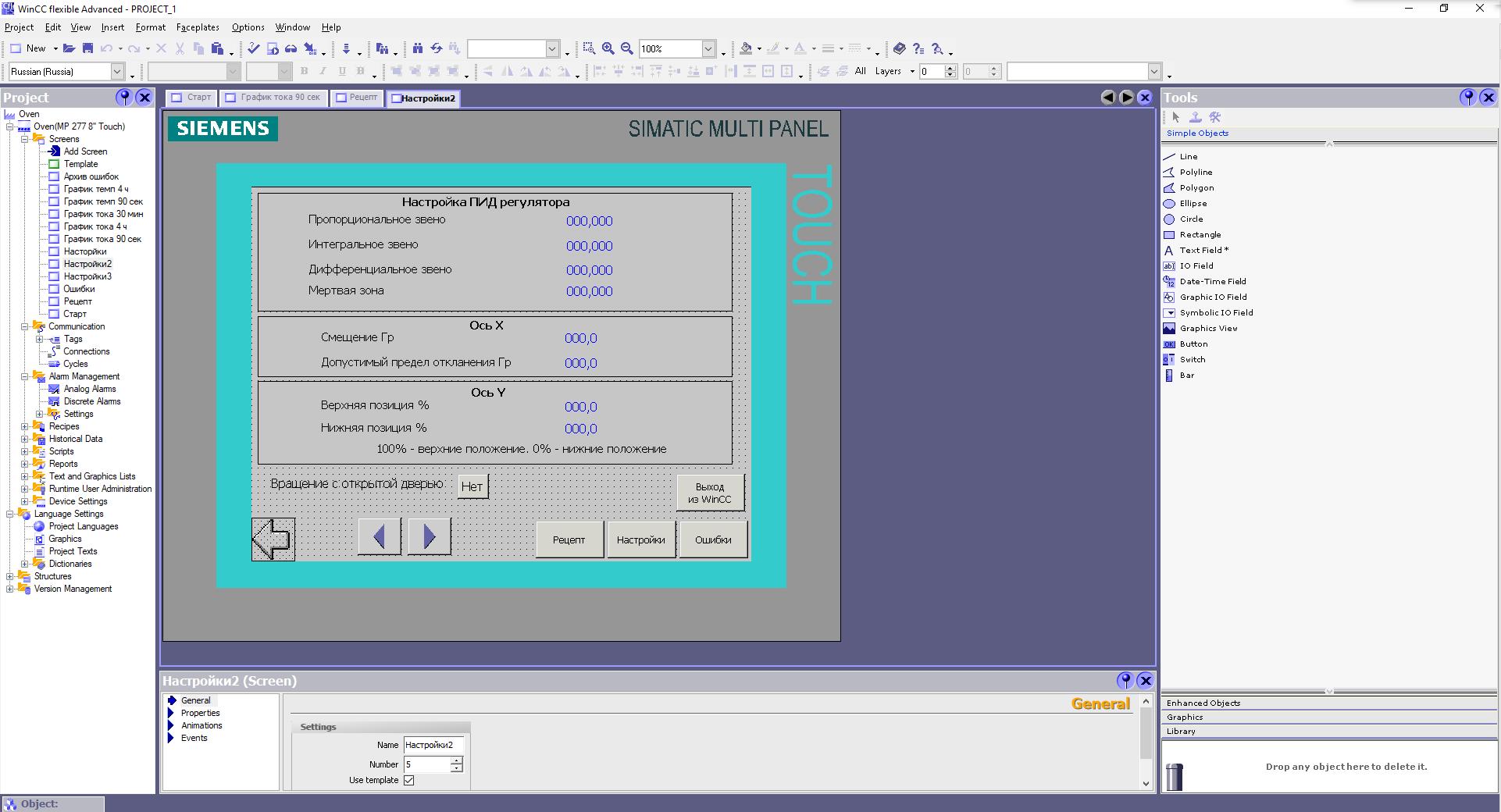Click the Open project folder icon
Screen dimensions: 1501x812
70,48
